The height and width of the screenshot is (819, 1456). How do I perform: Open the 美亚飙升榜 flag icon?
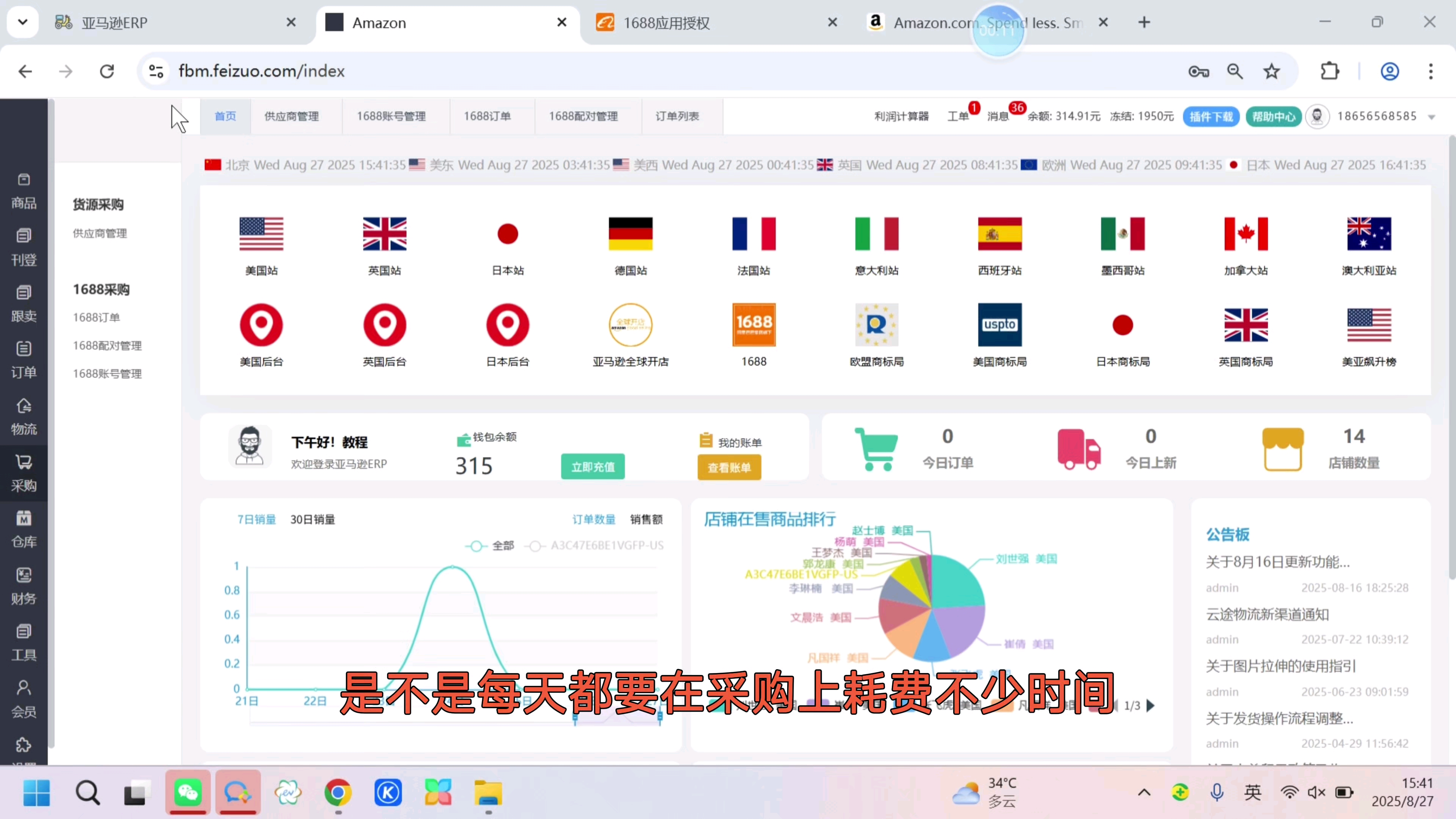tap(1369, 325)
